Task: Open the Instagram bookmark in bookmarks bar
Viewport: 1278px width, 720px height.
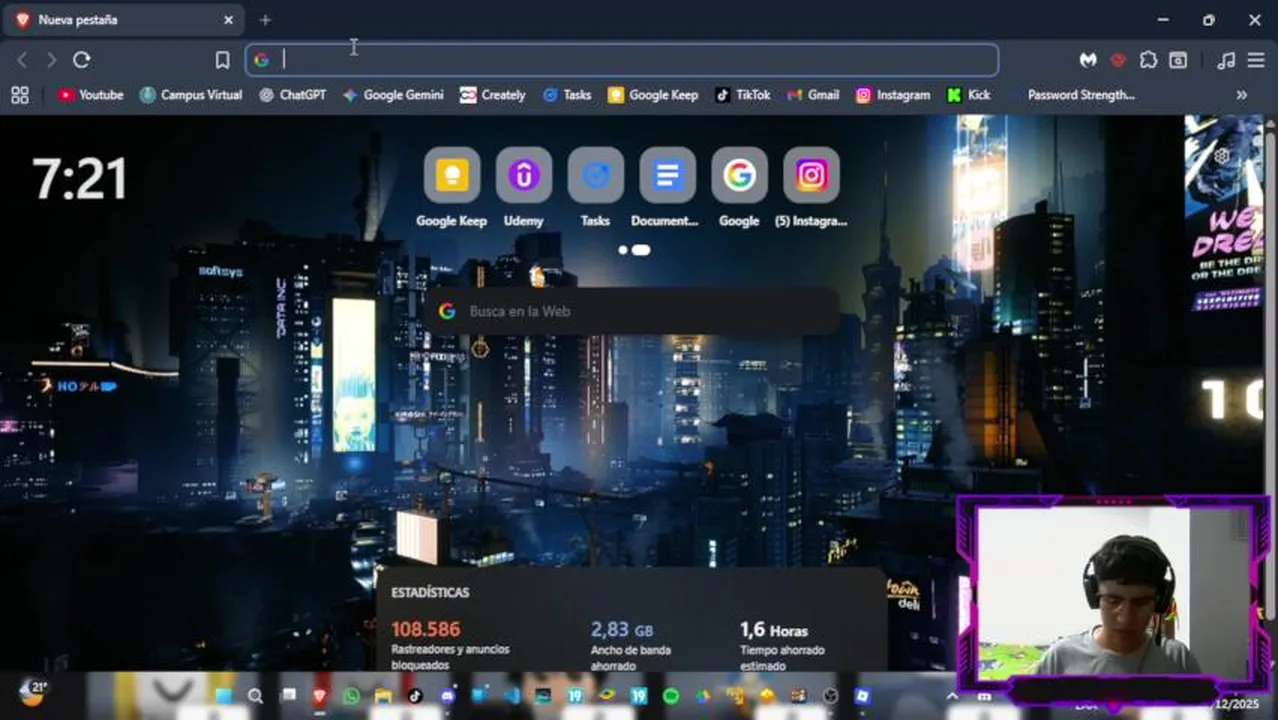Action: pyautogui.click(x=893, y=95)
